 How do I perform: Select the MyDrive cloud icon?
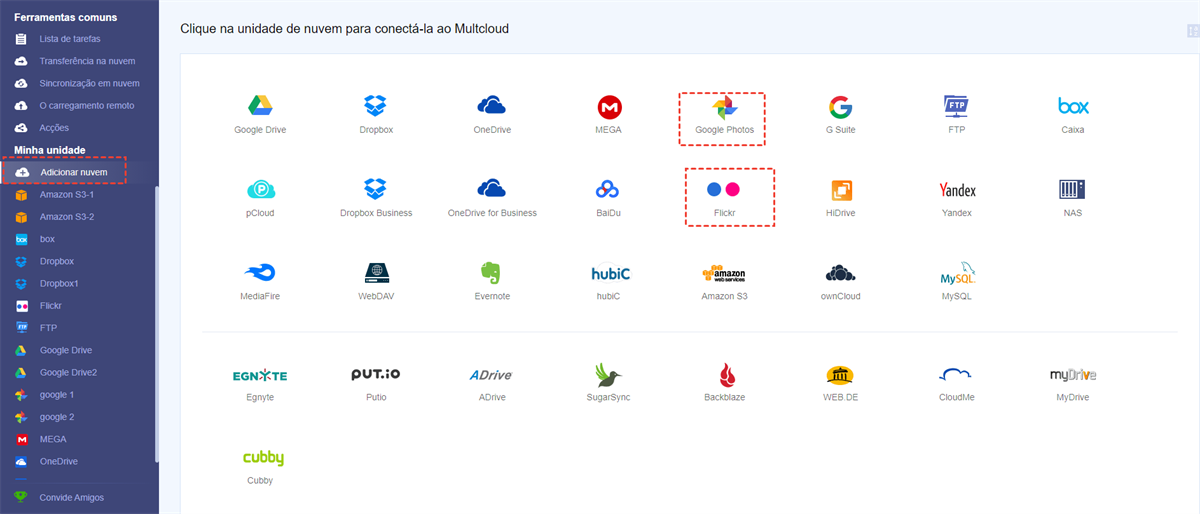point(1073,375)
